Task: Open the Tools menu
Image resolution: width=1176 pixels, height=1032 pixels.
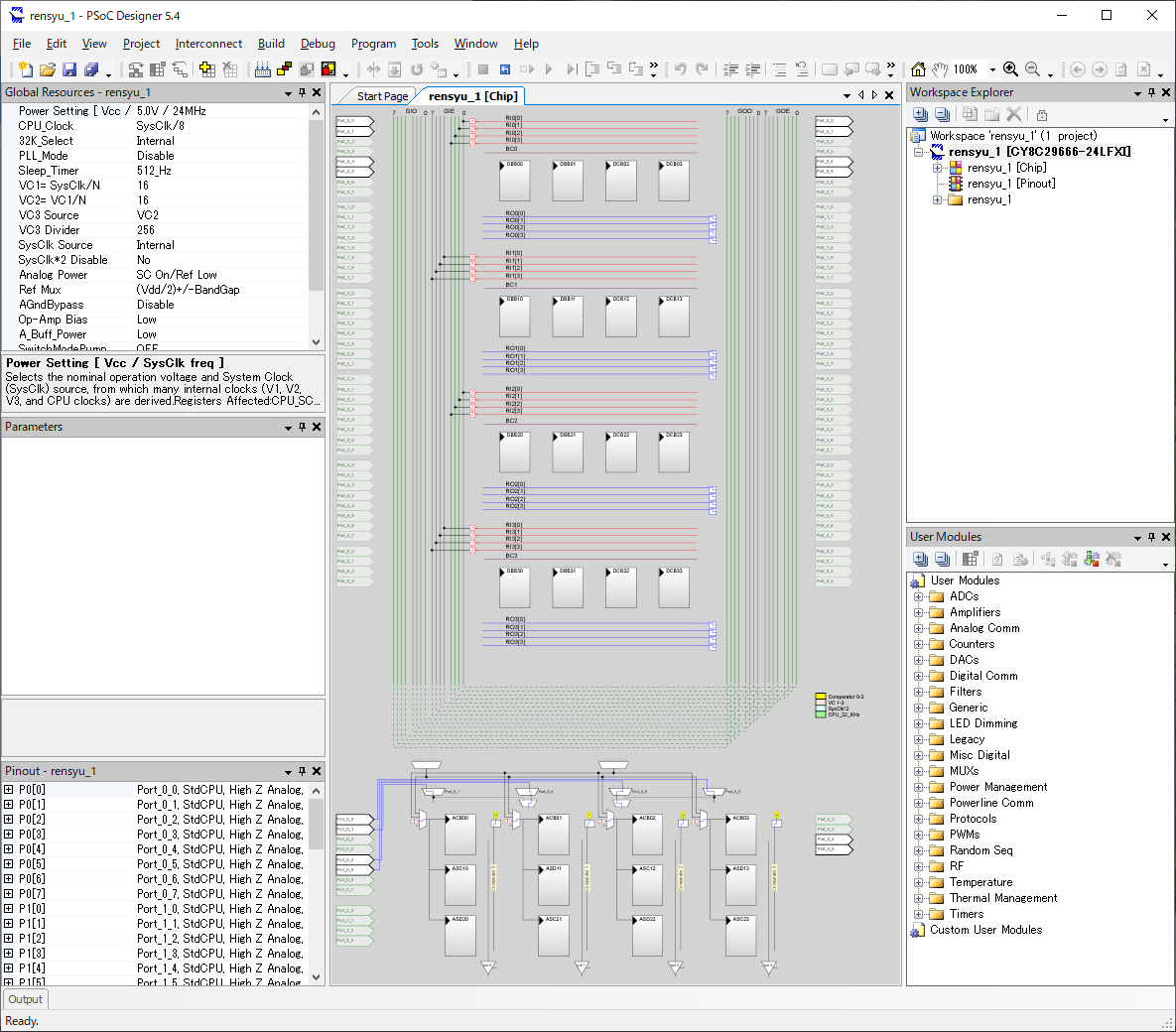Action: pyautogui.click(x=425, y=44)
